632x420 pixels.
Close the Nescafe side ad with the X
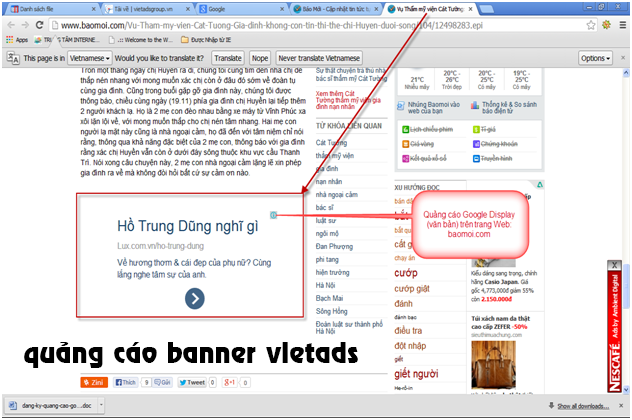click(614, 265)
